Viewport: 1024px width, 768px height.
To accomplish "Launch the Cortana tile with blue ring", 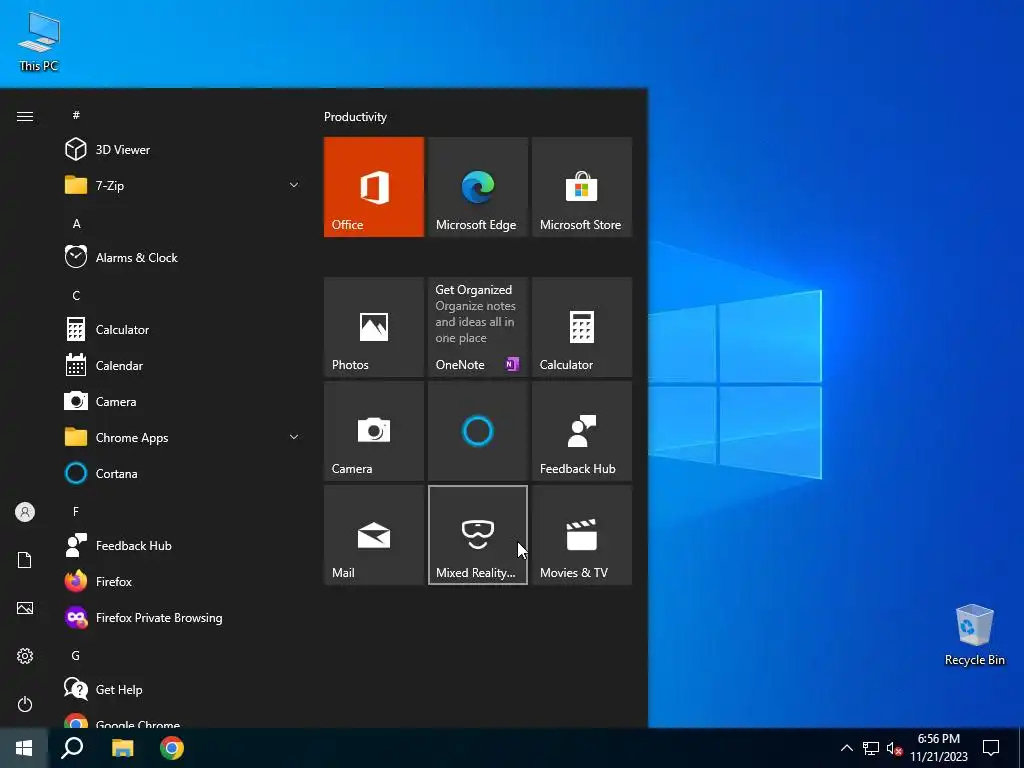I will (477, 431).
